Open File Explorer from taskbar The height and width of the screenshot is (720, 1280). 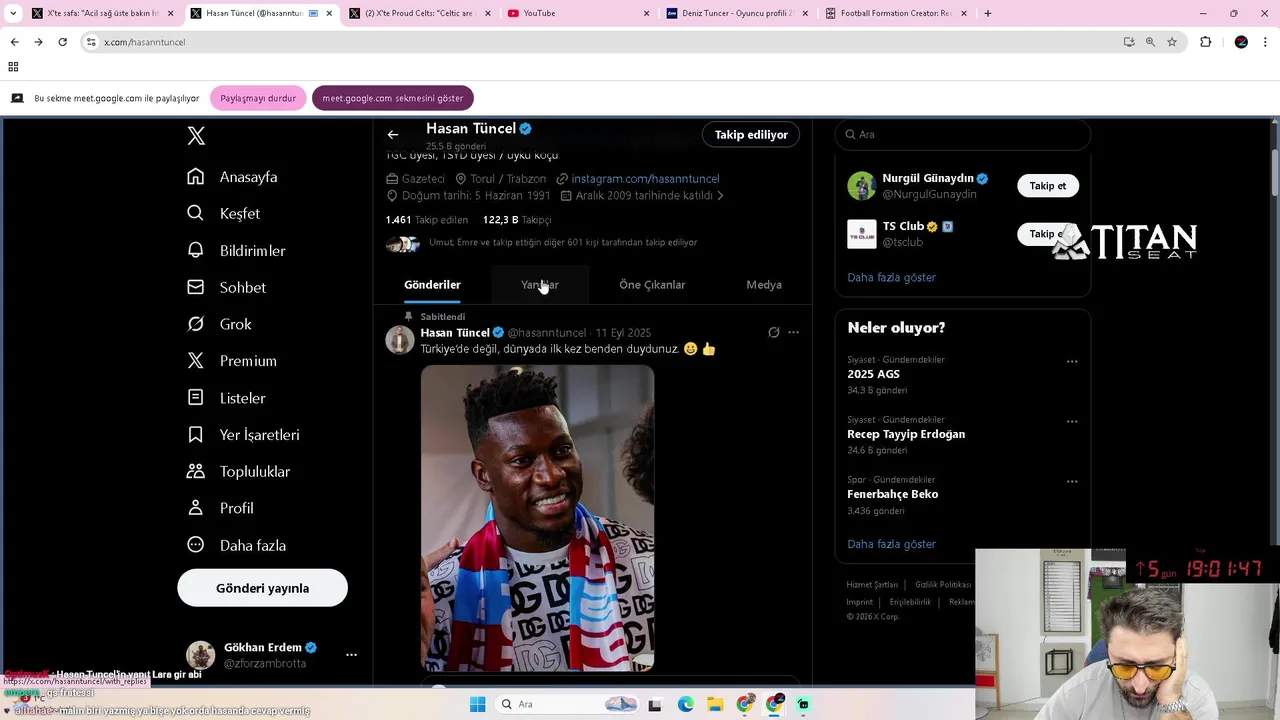715,704
